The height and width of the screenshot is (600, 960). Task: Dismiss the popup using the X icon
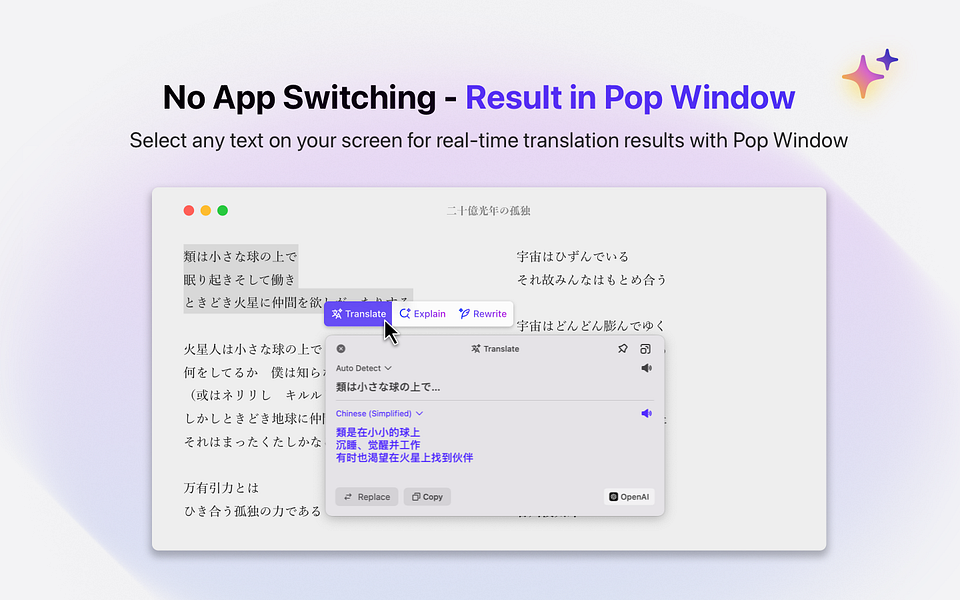[340, 349]
